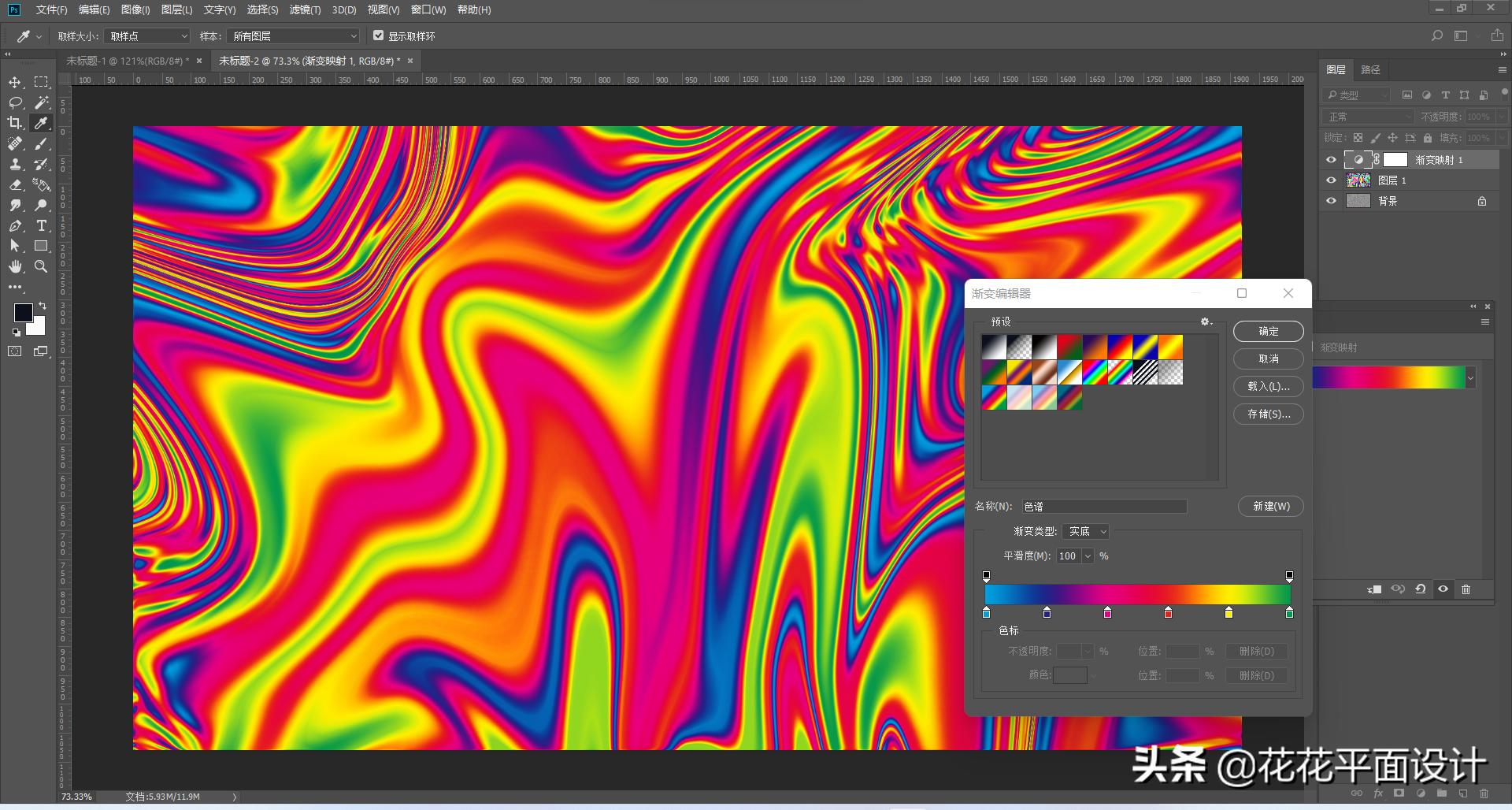Expand the 样本 所有图层 dropdown

[293, 36]
